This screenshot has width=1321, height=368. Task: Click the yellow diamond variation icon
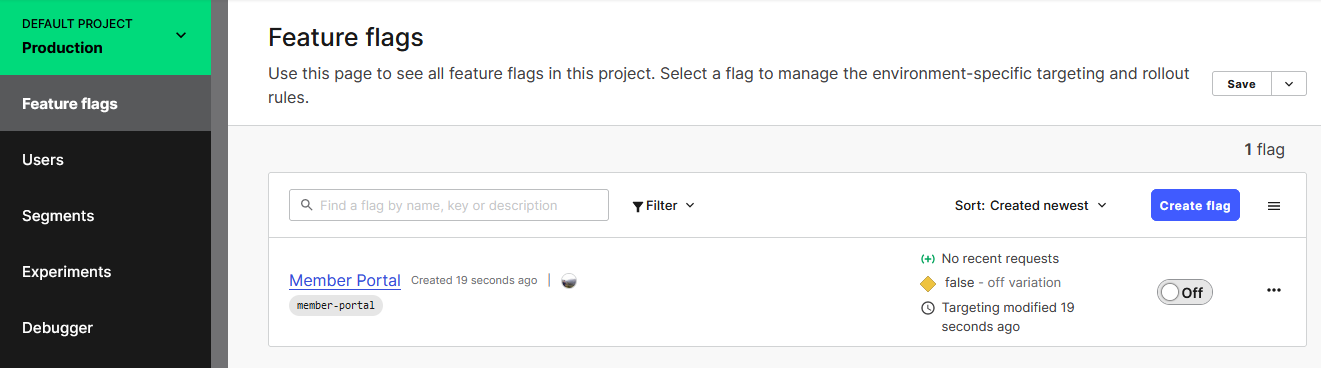pyautogui.click(x=928, y=283)
